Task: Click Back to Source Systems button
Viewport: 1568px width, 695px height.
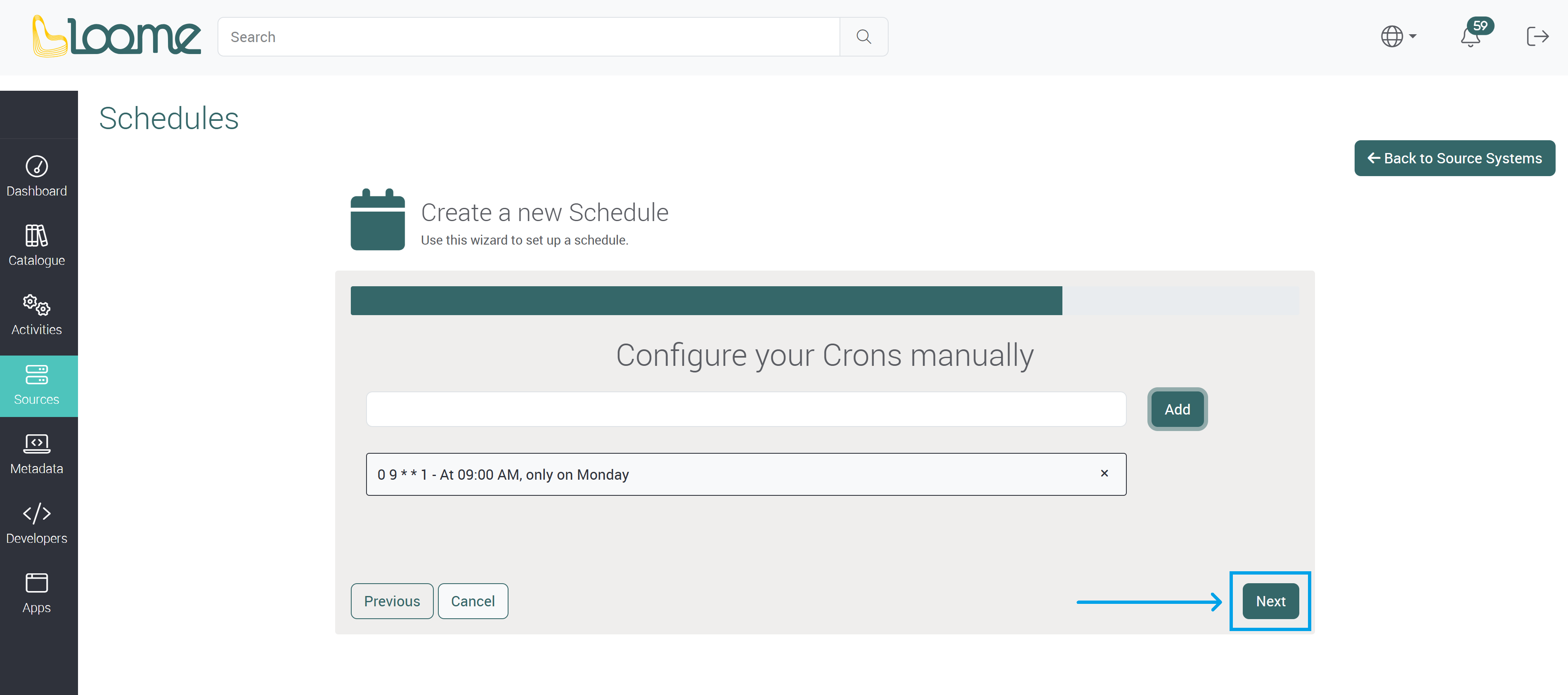Action: click(1454, 158)
